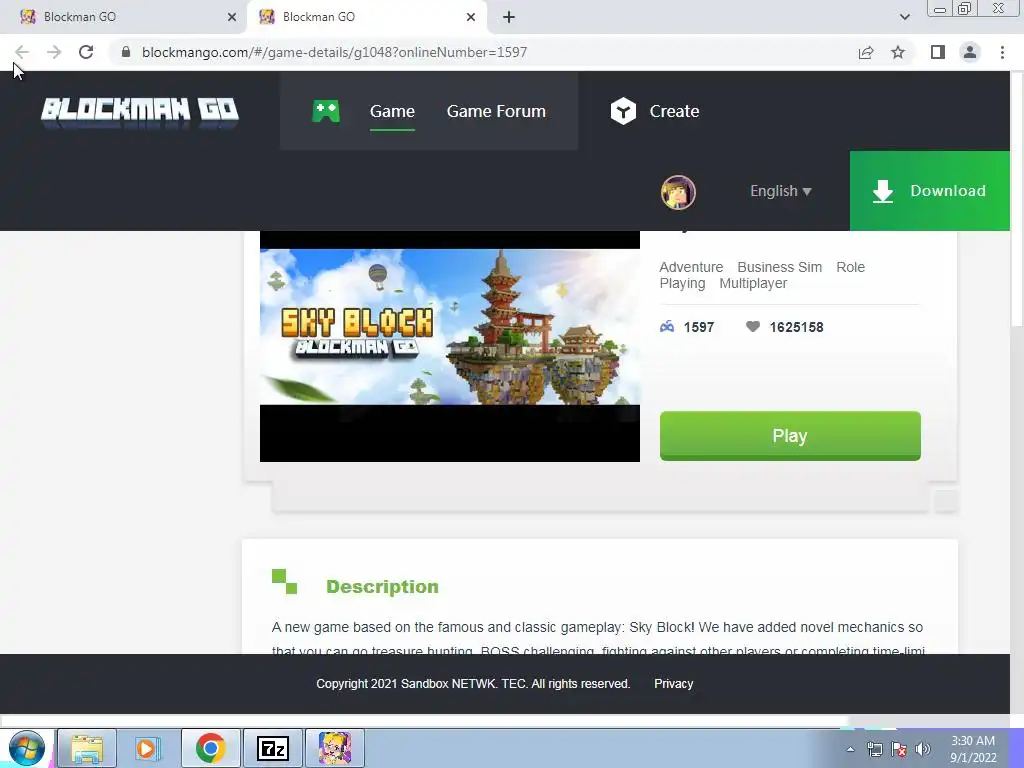Open File Explorer from the taskbar

tap(87, 748)
